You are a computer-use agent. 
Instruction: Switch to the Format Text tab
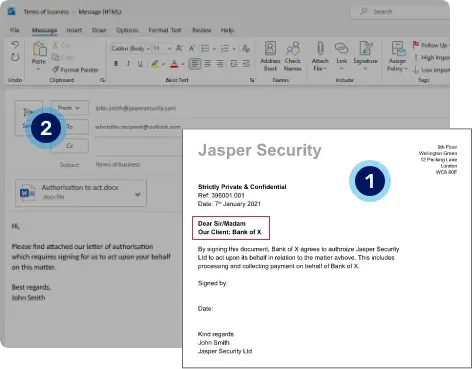click(x=165, y=30)
